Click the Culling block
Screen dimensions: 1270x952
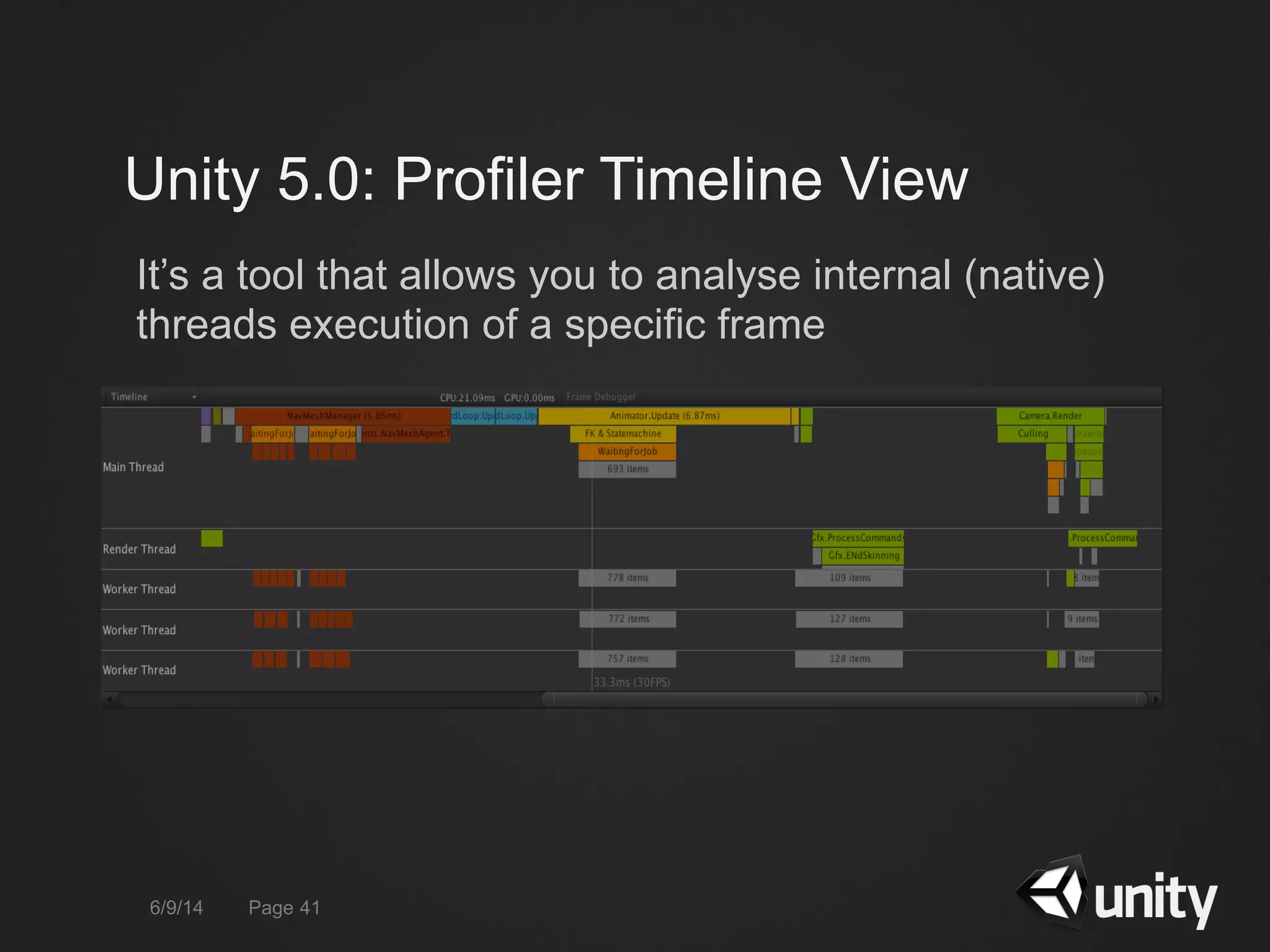[x=1032, y=434]
